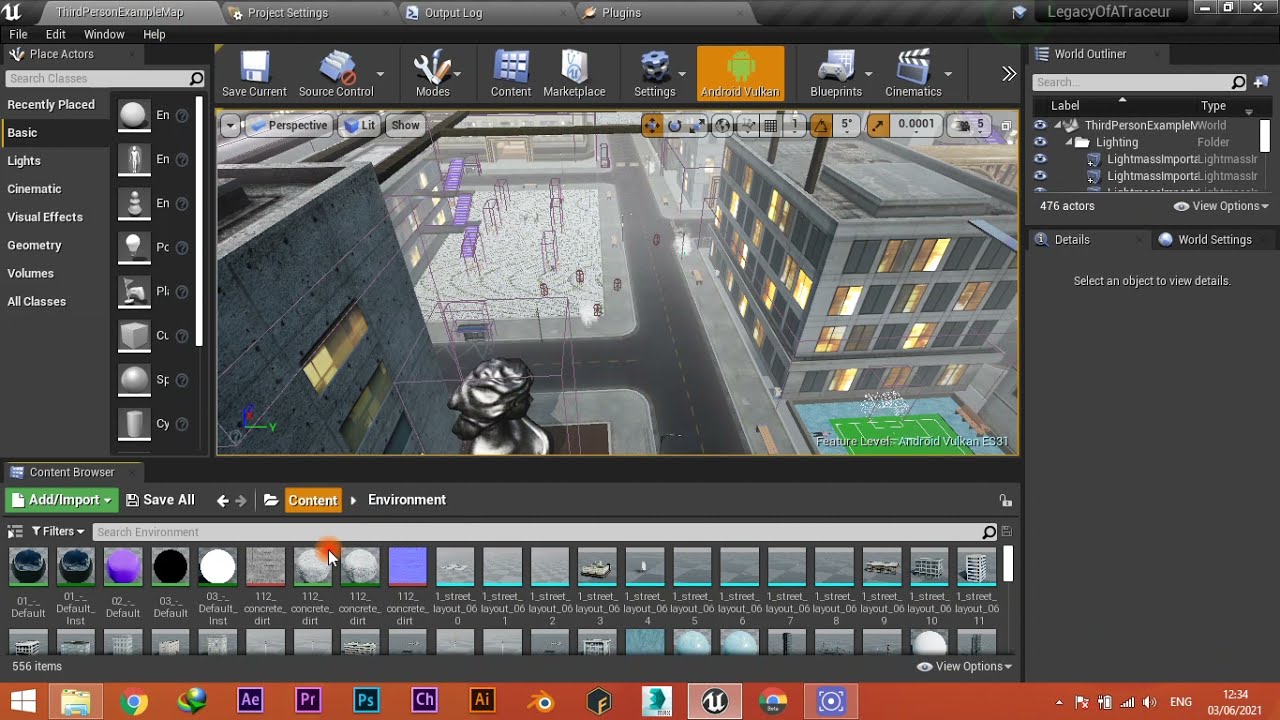Switch to the Output Log tab
This screenshot has height=720, width=1280.
click(x=453, y=13)
